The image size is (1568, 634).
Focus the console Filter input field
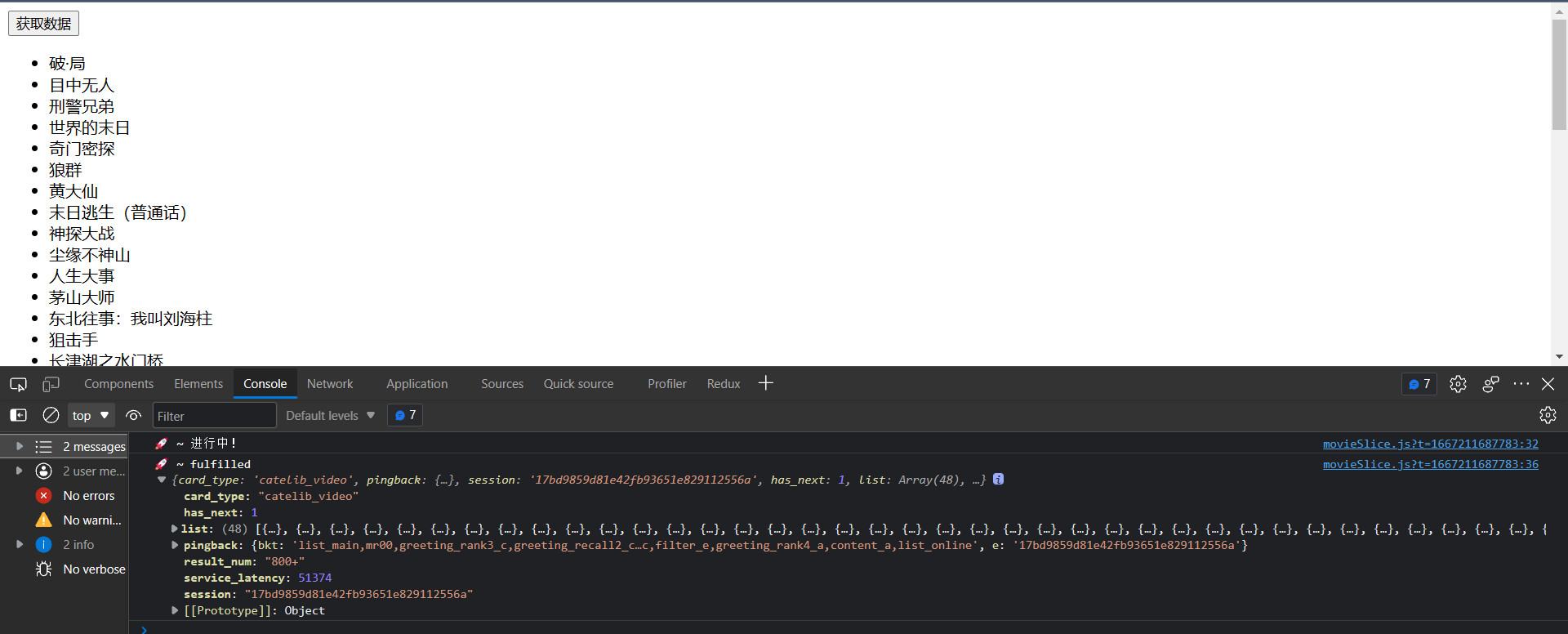click(214, 416)
